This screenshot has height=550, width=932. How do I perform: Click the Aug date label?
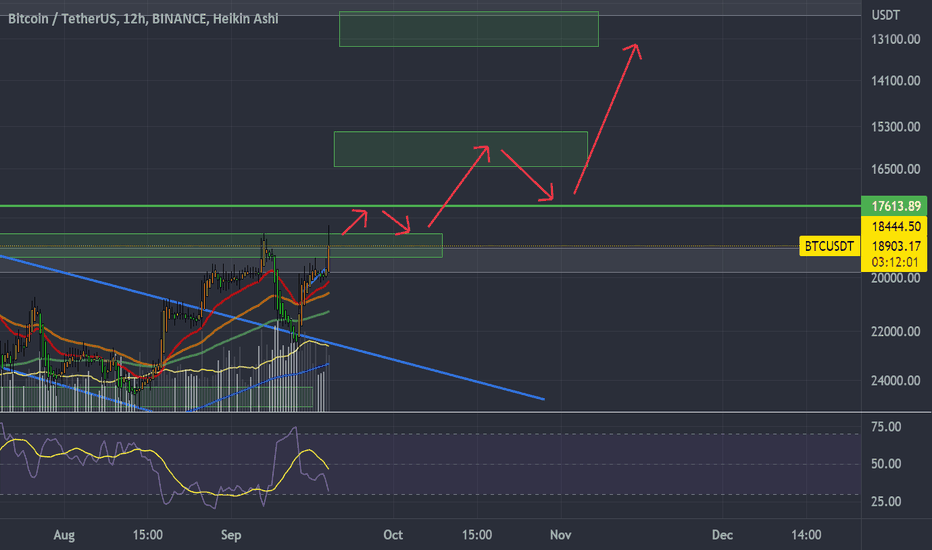[x=64, y=535]
